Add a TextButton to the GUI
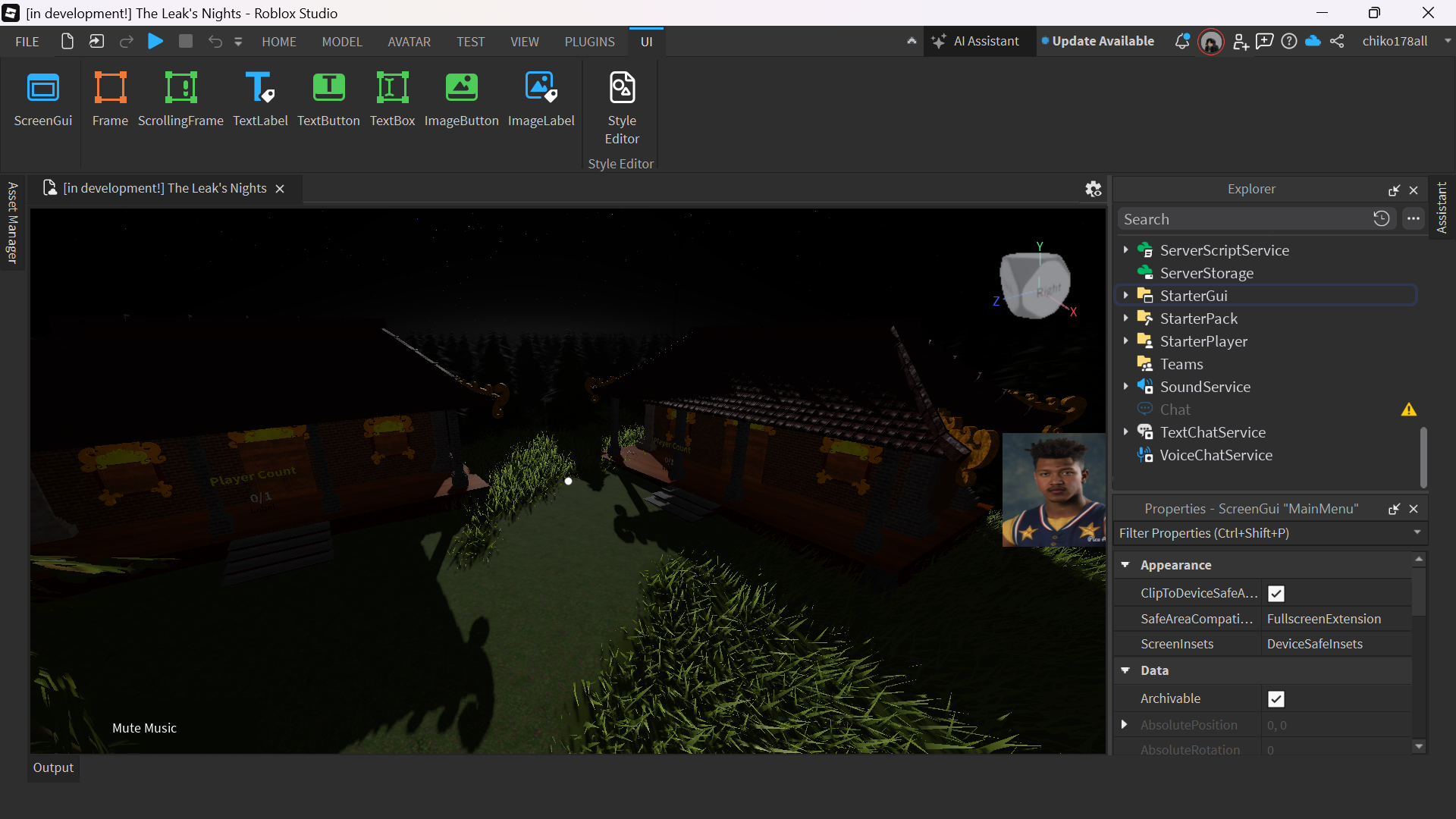Image resolution: width=1456 pixels, height=819 pixels. pos(328,99)
